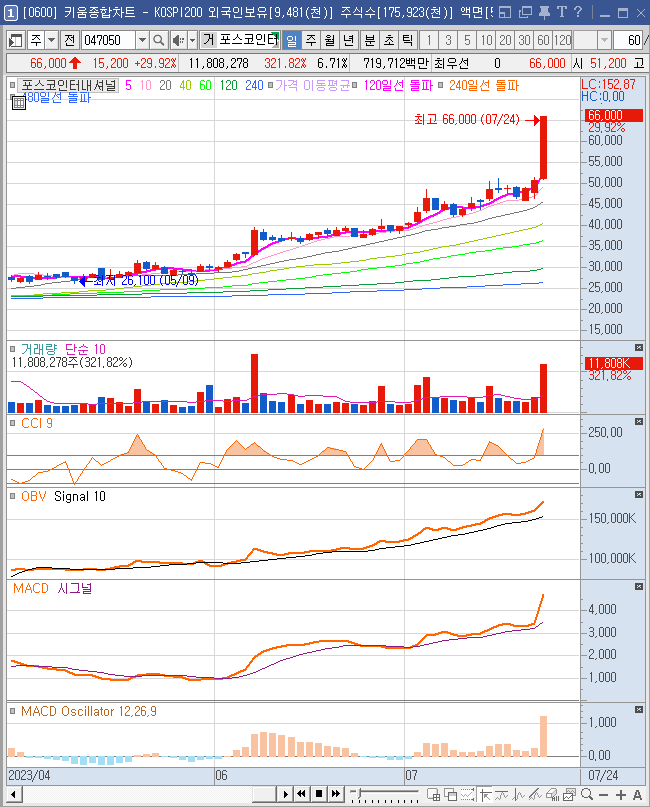Click the MACD Oscillator 12,26,9 label
The width and height of the screenshot is (650, 807).
coord(89,711)
